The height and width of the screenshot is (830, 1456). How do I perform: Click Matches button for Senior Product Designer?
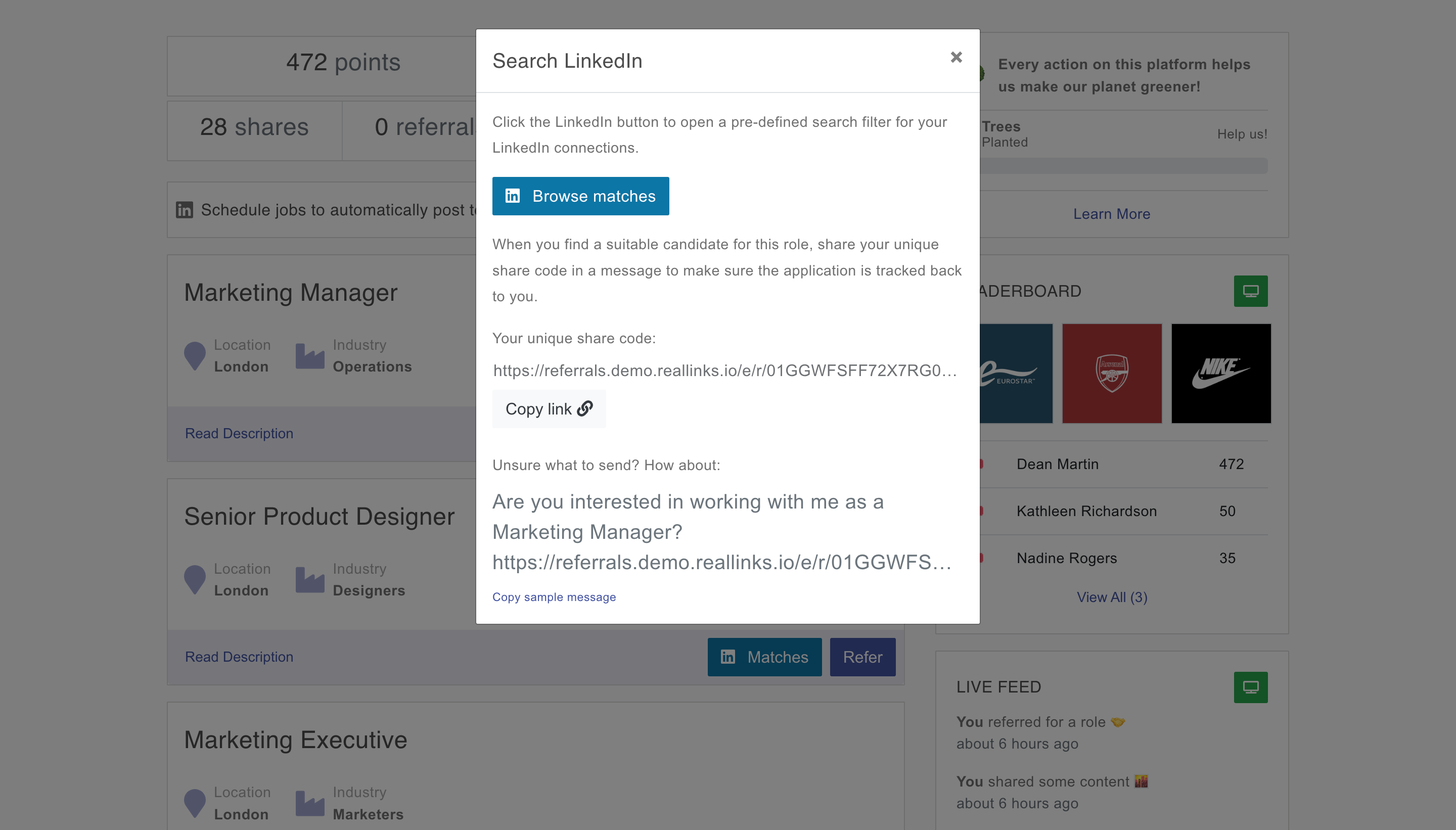pyautogui.click(x=764, y=657)
